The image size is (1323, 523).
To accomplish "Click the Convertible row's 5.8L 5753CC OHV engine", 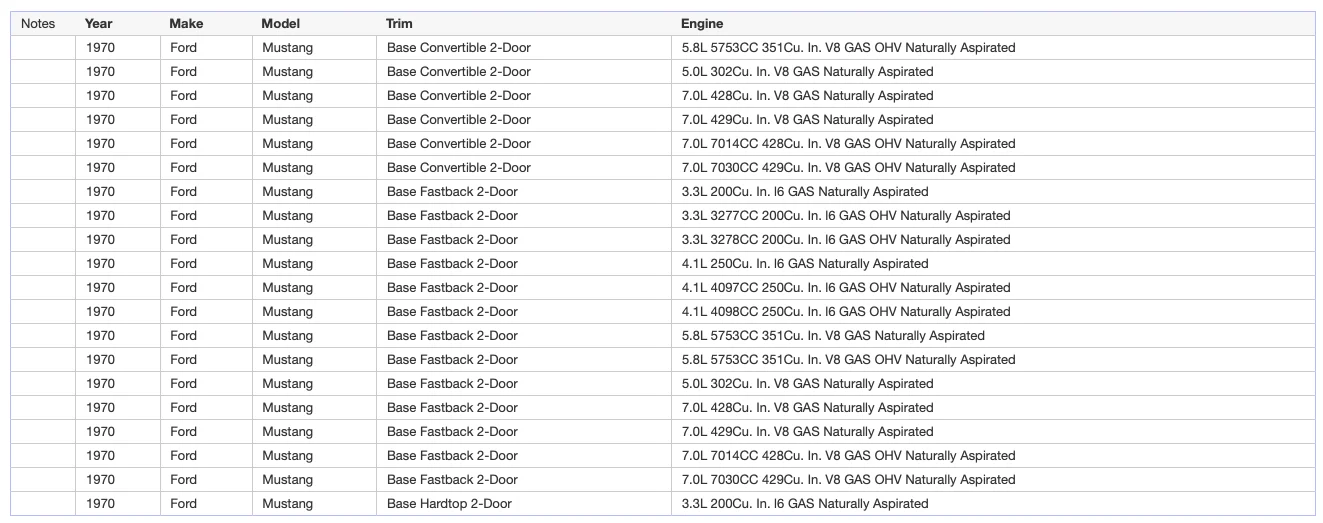I will 849,48.
